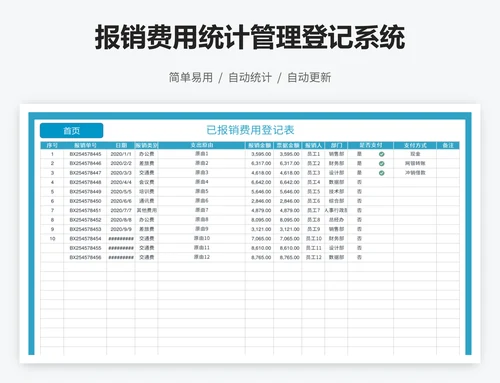Select the 报销类别 column header

(147, 145)
